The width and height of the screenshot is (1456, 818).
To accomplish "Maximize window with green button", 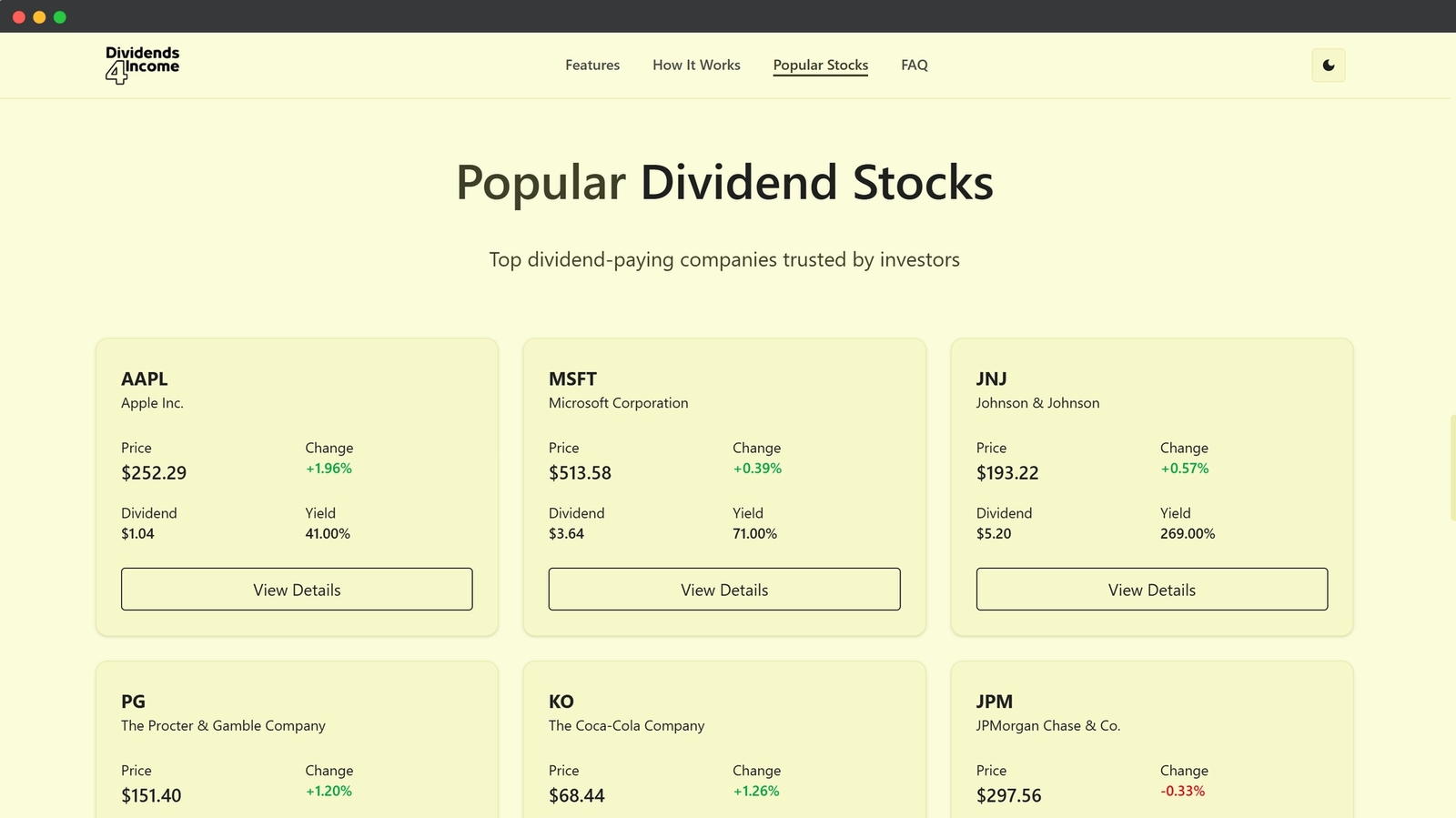I will tap(60, 17).
